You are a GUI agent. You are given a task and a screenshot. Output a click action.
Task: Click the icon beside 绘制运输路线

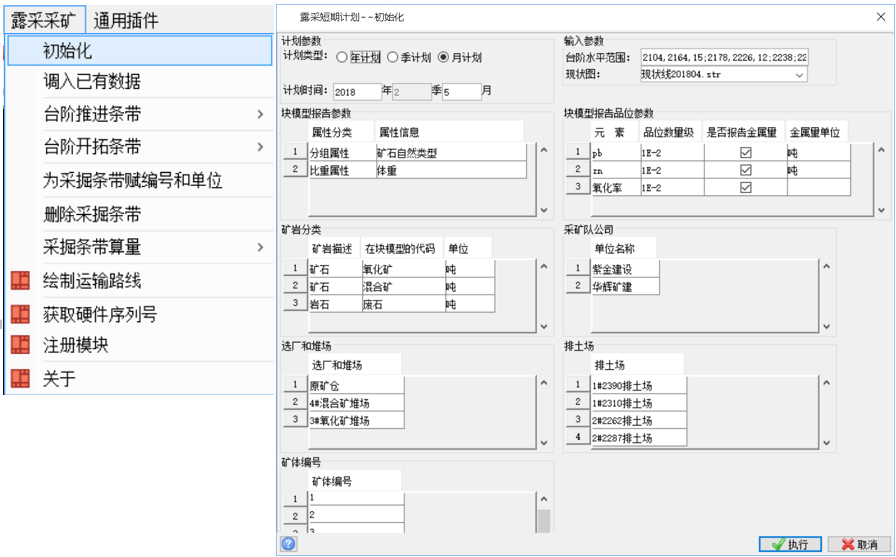pyautogui.click(x=20, y=281)
